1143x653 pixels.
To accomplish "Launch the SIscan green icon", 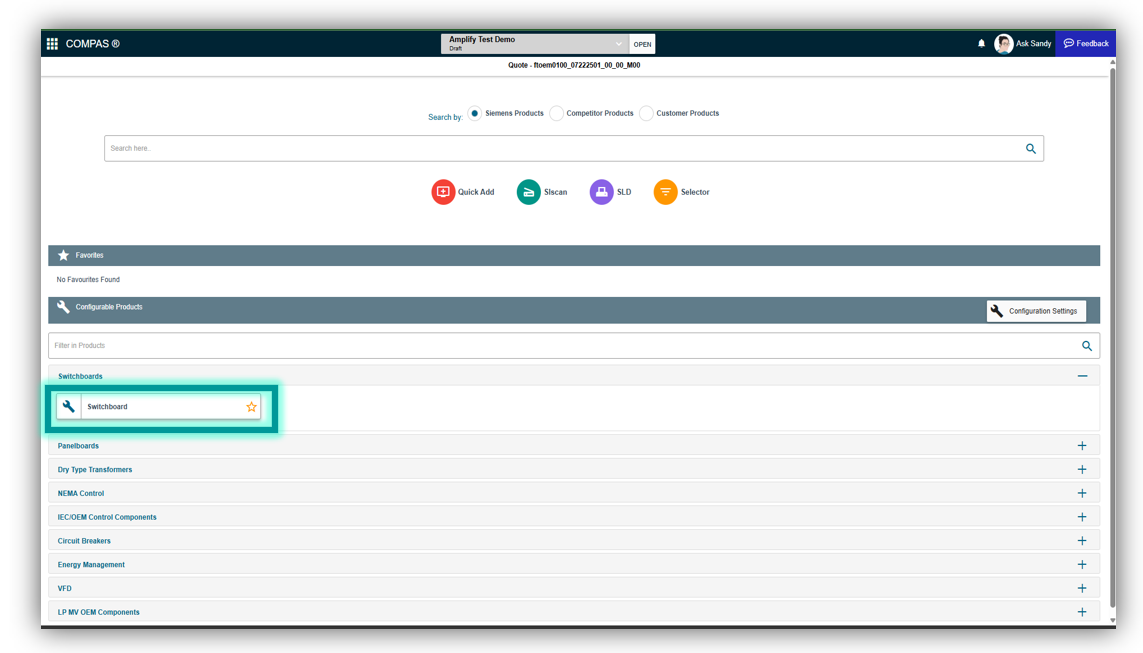I will [x=528, y=192].
